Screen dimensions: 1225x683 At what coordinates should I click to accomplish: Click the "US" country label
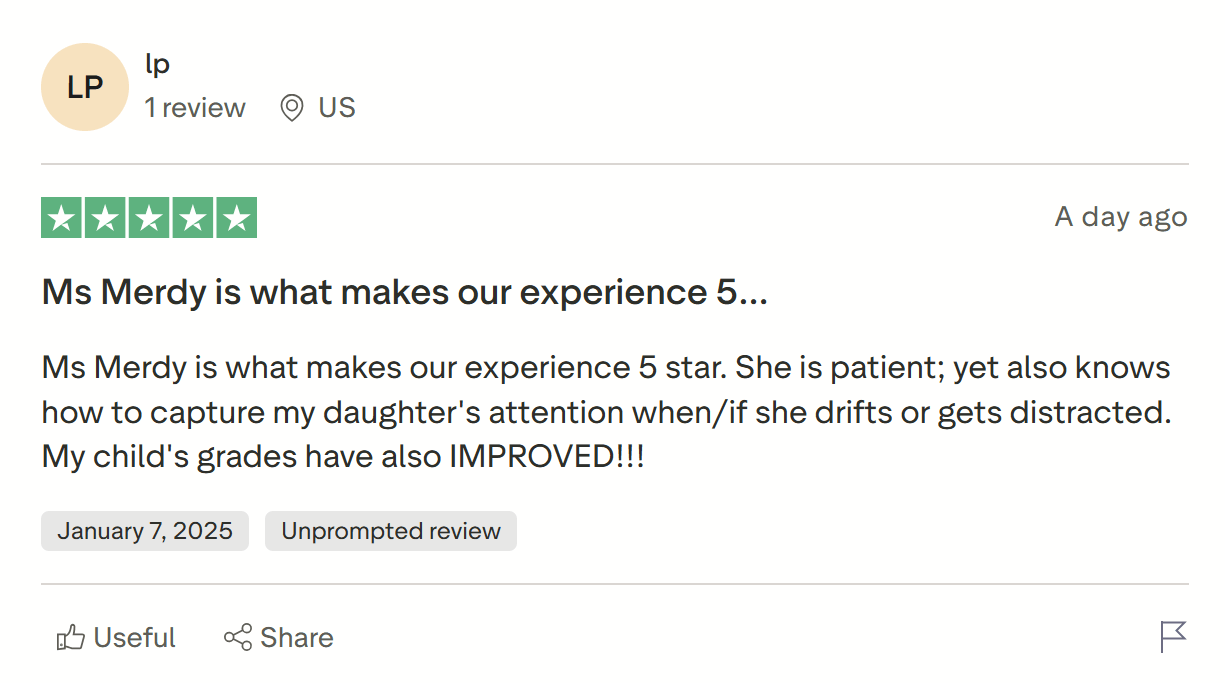[x=337, y=108]
